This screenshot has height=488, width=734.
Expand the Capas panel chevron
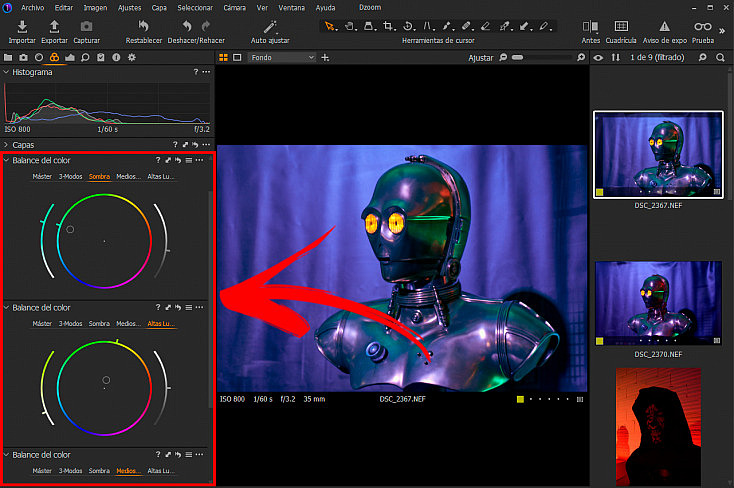pos(6,145)
